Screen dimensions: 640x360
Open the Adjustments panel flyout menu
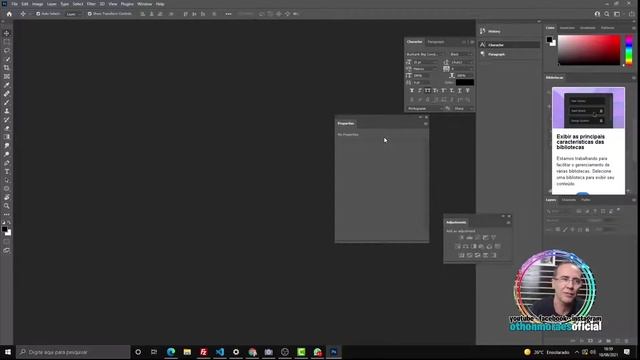508,222
